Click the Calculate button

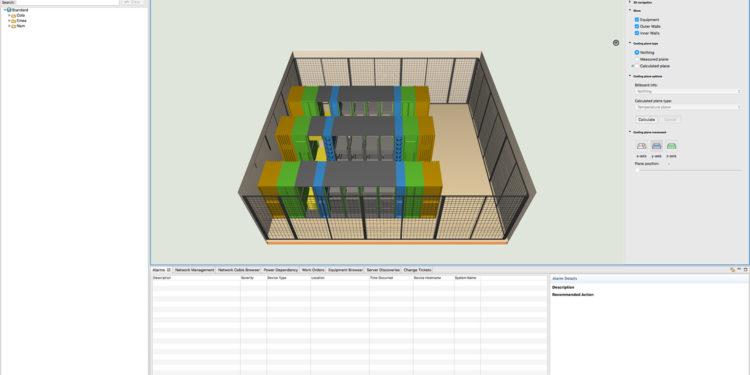click(647, 119)
